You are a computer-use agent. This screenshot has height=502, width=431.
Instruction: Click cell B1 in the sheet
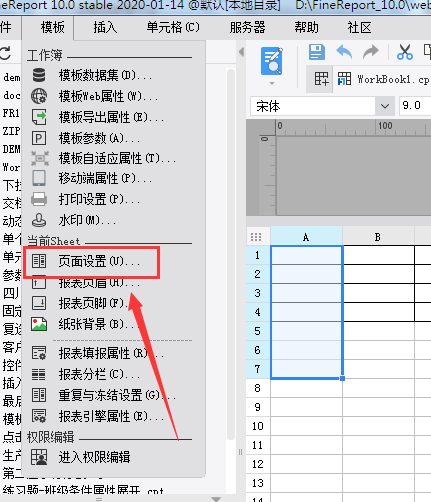[379, 255]
